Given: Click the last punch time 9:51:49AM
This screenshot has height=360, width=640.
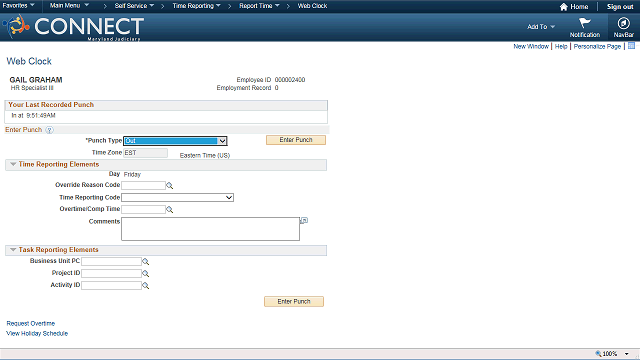Looking at the screenshot, I should point(41,116).
